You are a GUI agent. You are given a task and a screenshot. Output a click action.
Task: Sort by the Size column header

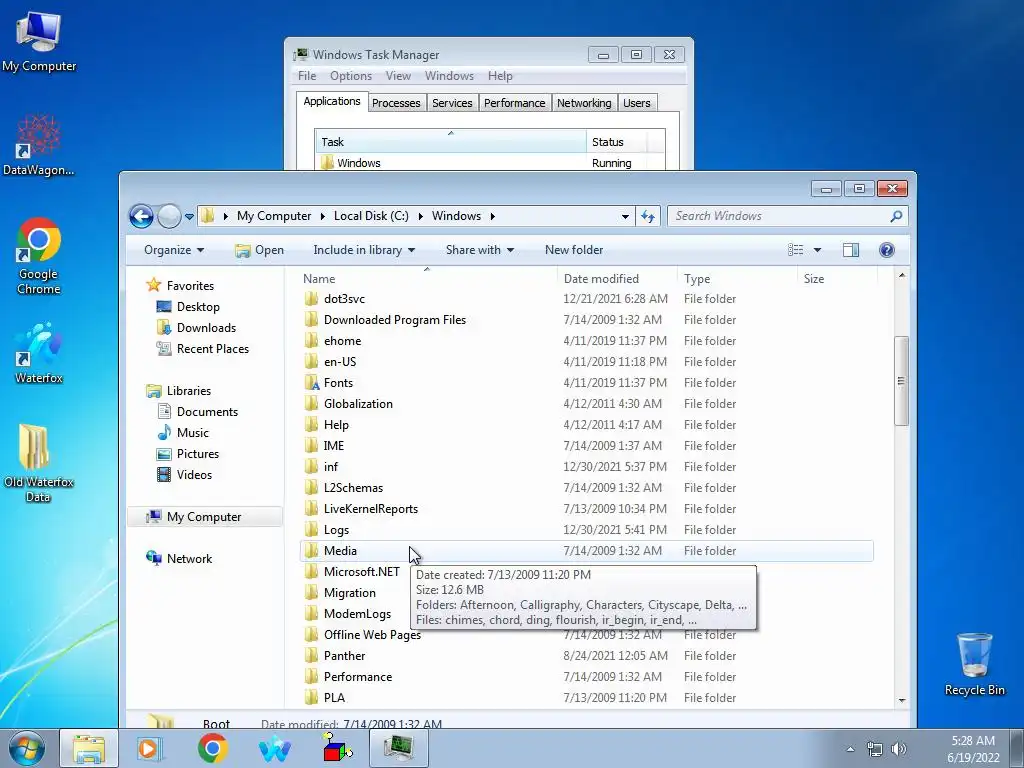point(837,279)
